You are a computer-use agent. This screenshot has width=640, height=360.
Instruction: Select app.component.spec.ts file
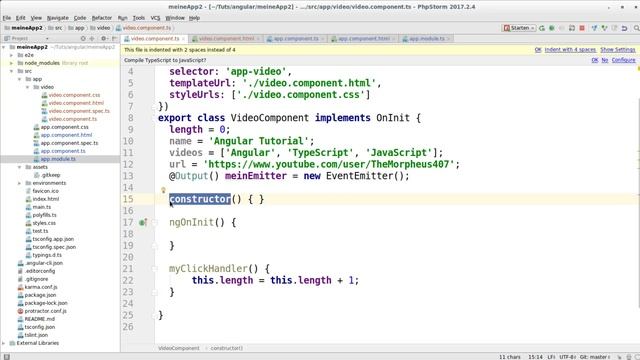[69, 143]
